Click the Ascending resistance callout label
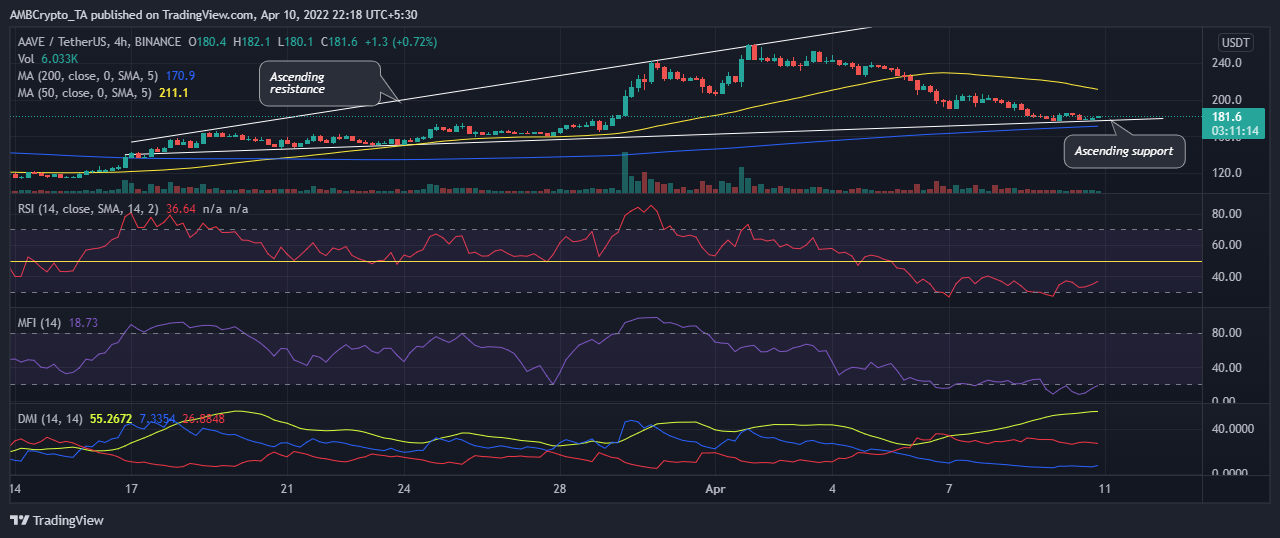This screenshot has width=1280, height=538. coord(318,83)
